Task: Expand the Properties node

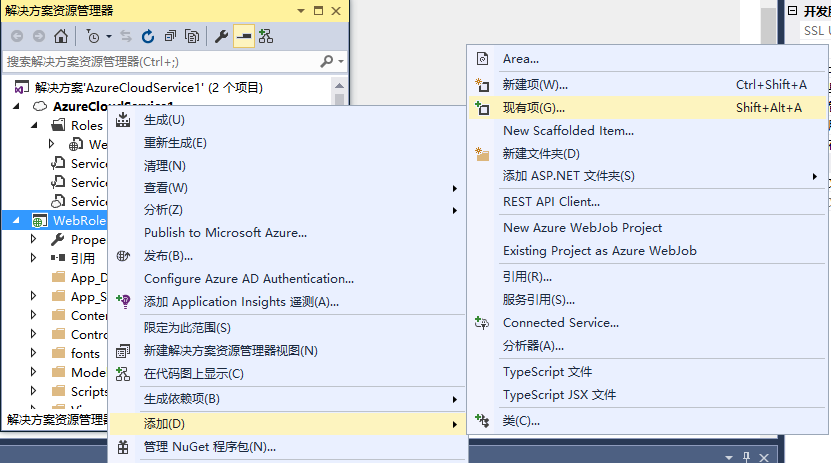Action: pyautogui.click(x=33, y=239)
